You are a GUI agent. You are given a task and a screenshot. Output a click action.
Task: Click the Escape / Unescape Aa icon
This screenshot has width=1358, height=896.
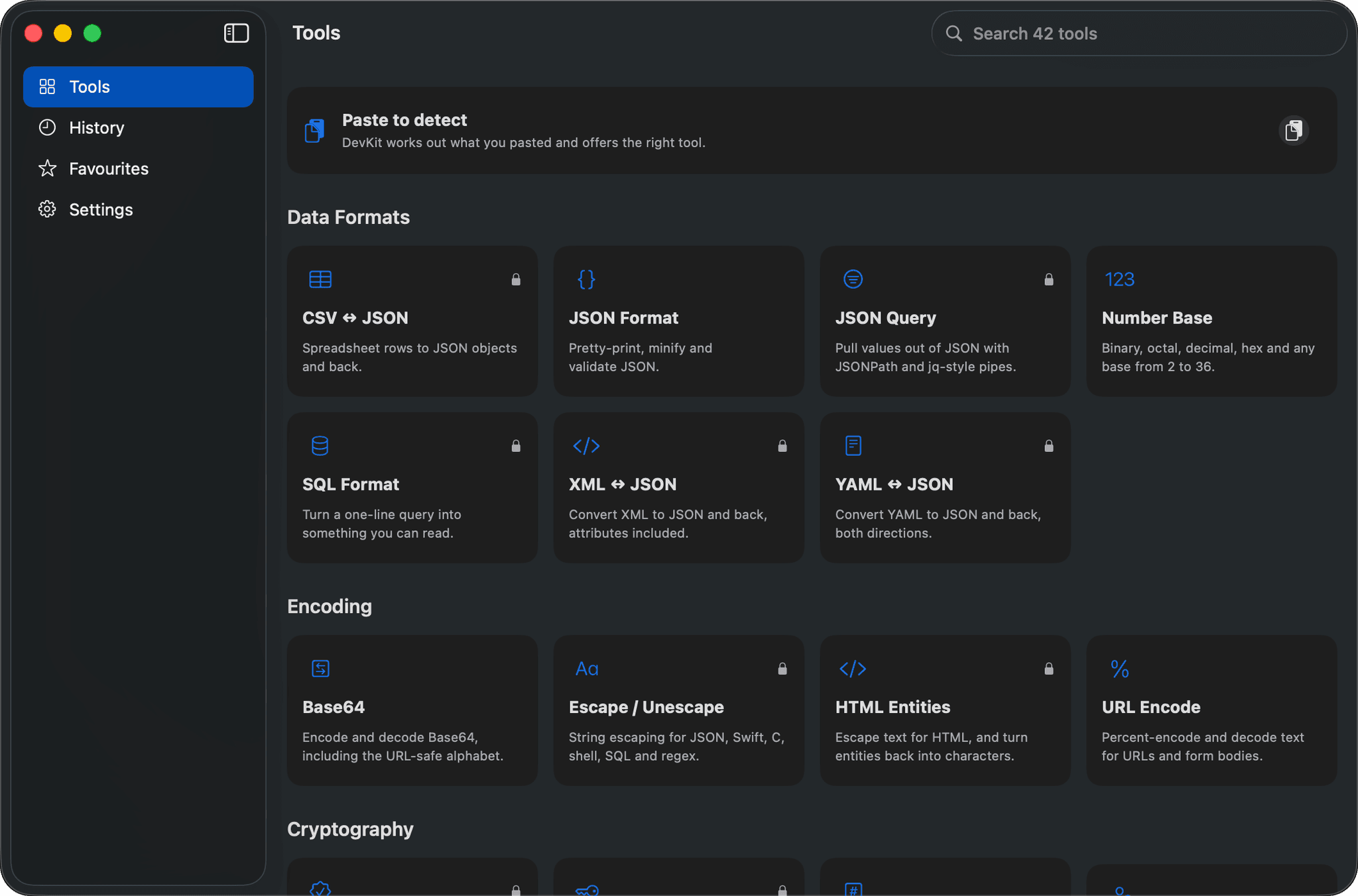coord(587,669)
